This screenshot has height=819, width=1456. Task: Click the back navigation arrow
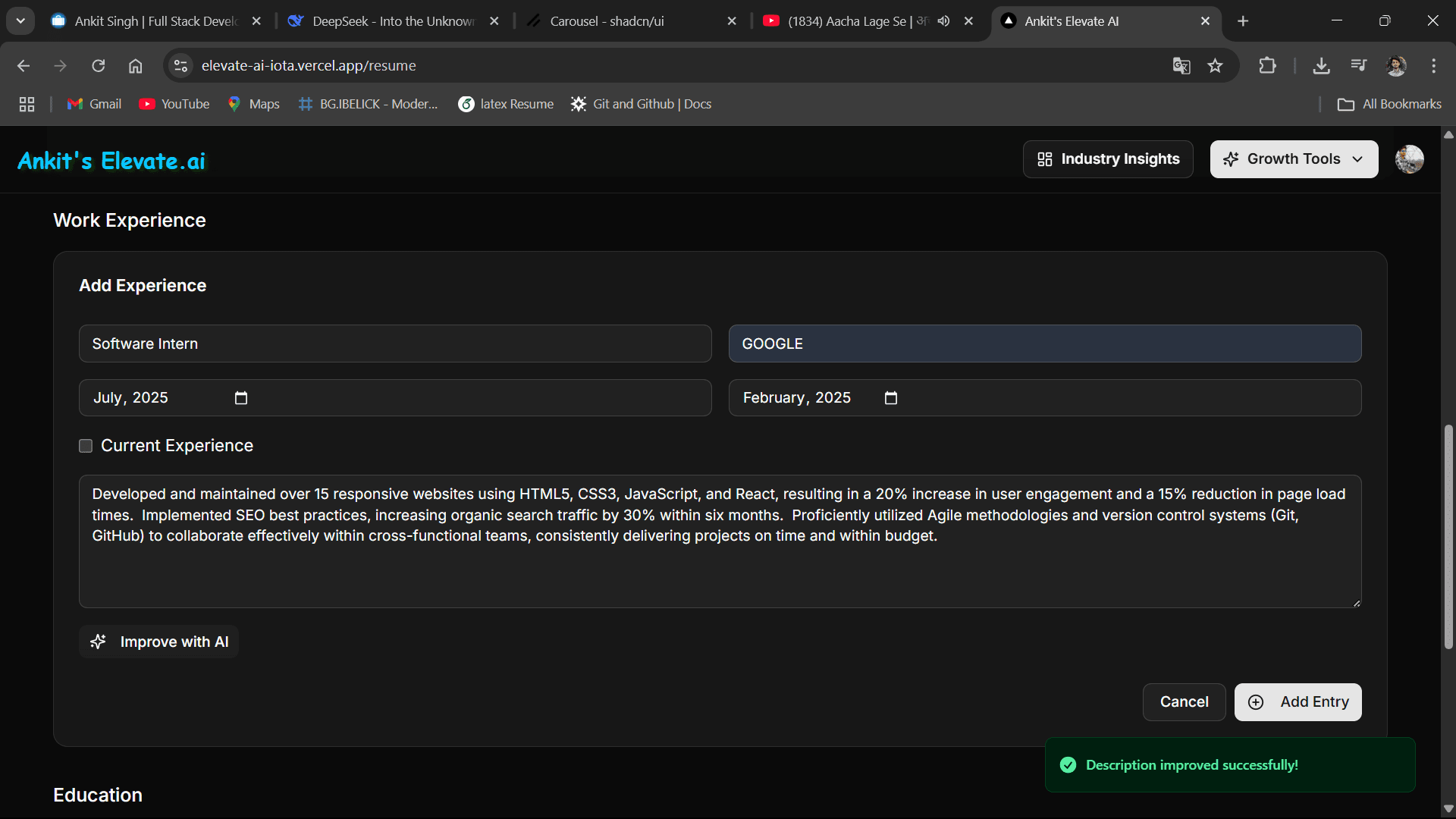(24, 66)
